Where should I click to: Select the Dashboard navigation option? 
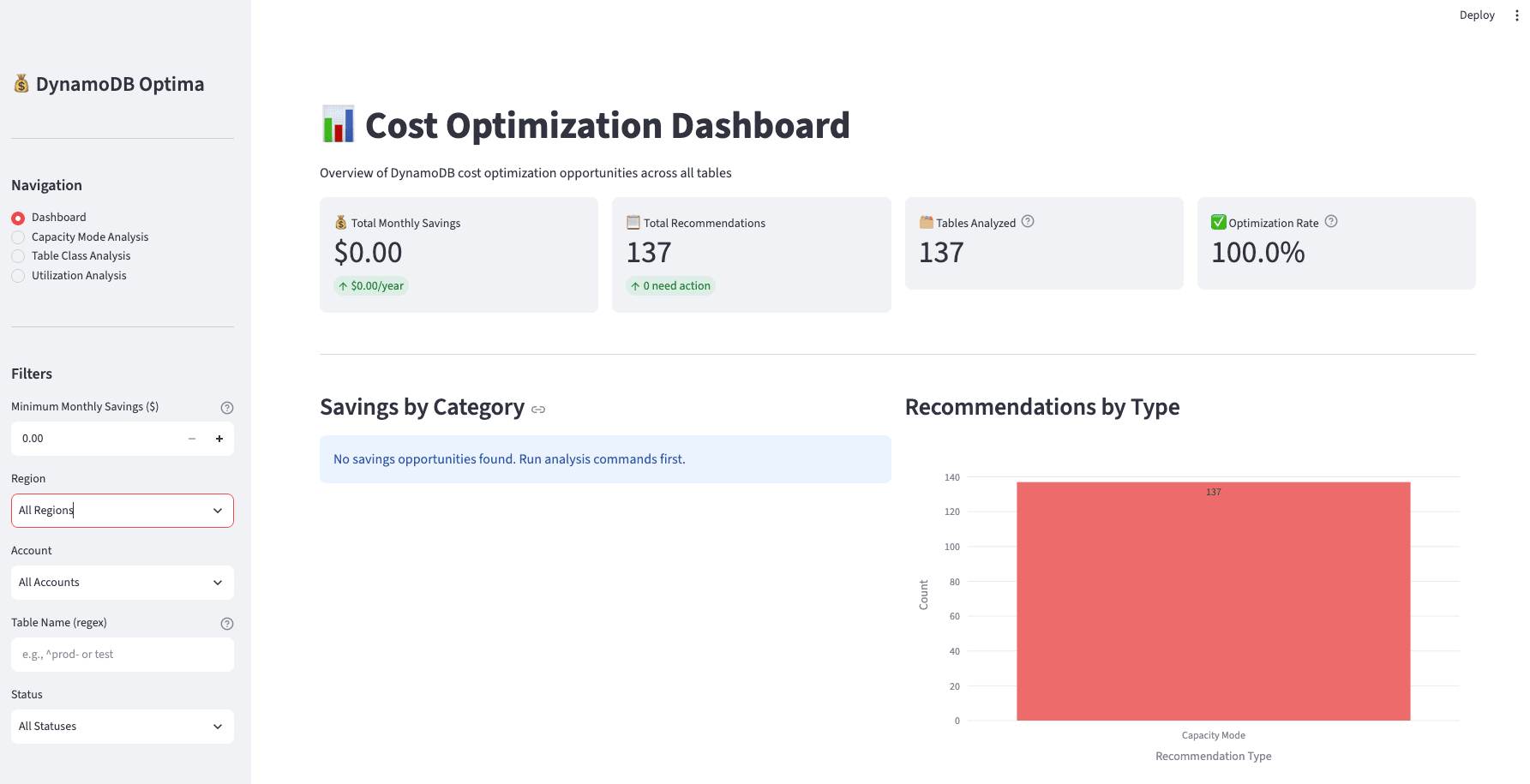[49, 218]
